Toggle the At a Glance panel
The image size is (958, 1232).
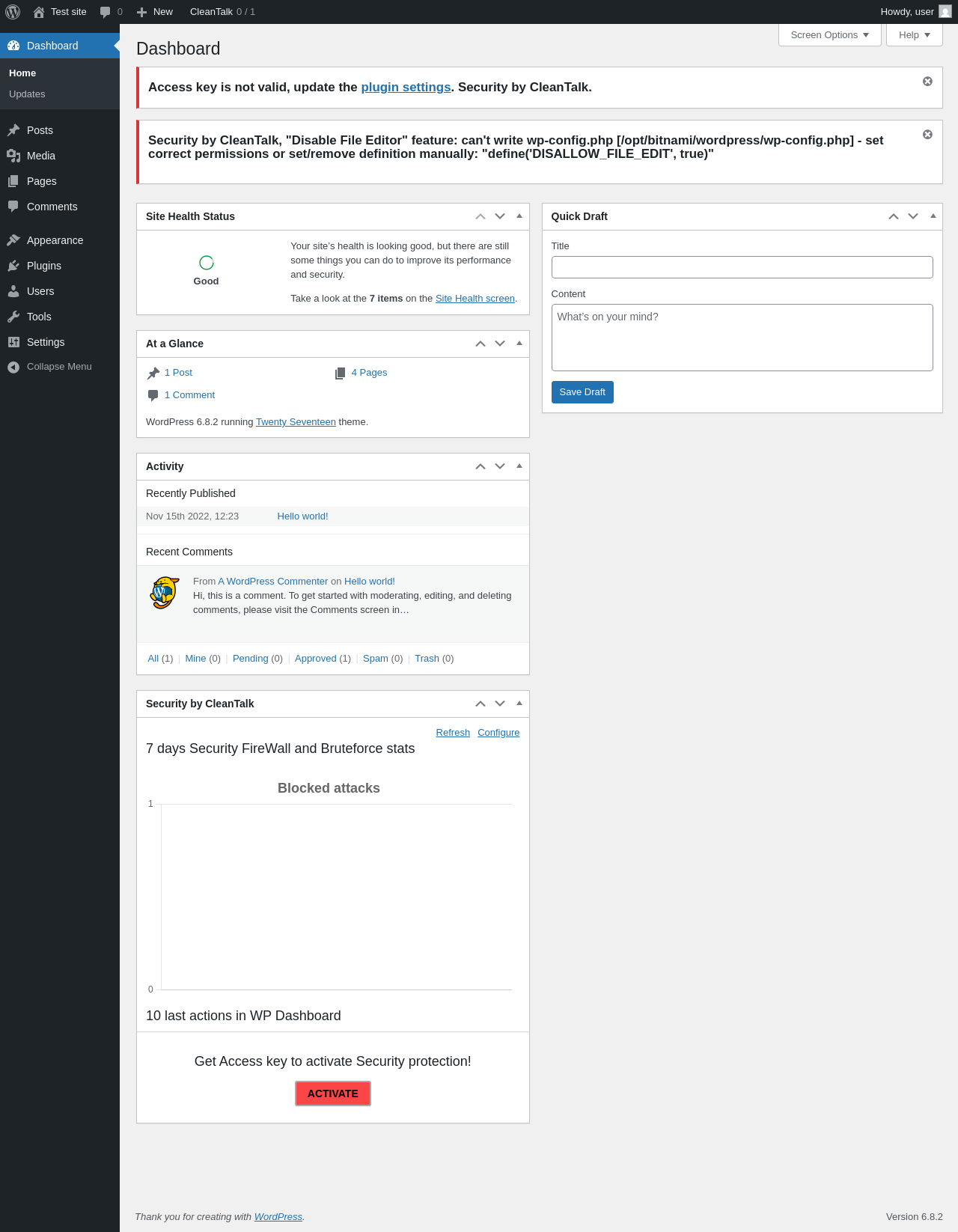point(519,344)
